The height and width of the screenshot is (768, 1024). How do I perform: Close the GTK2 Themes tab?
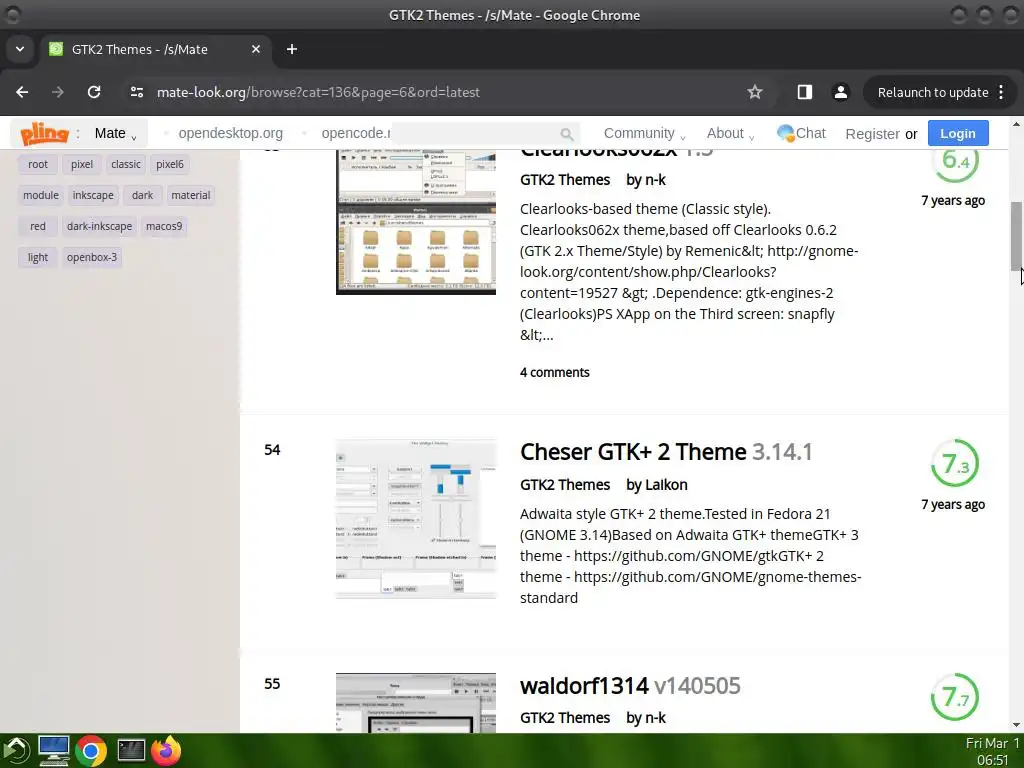(256, 49)
